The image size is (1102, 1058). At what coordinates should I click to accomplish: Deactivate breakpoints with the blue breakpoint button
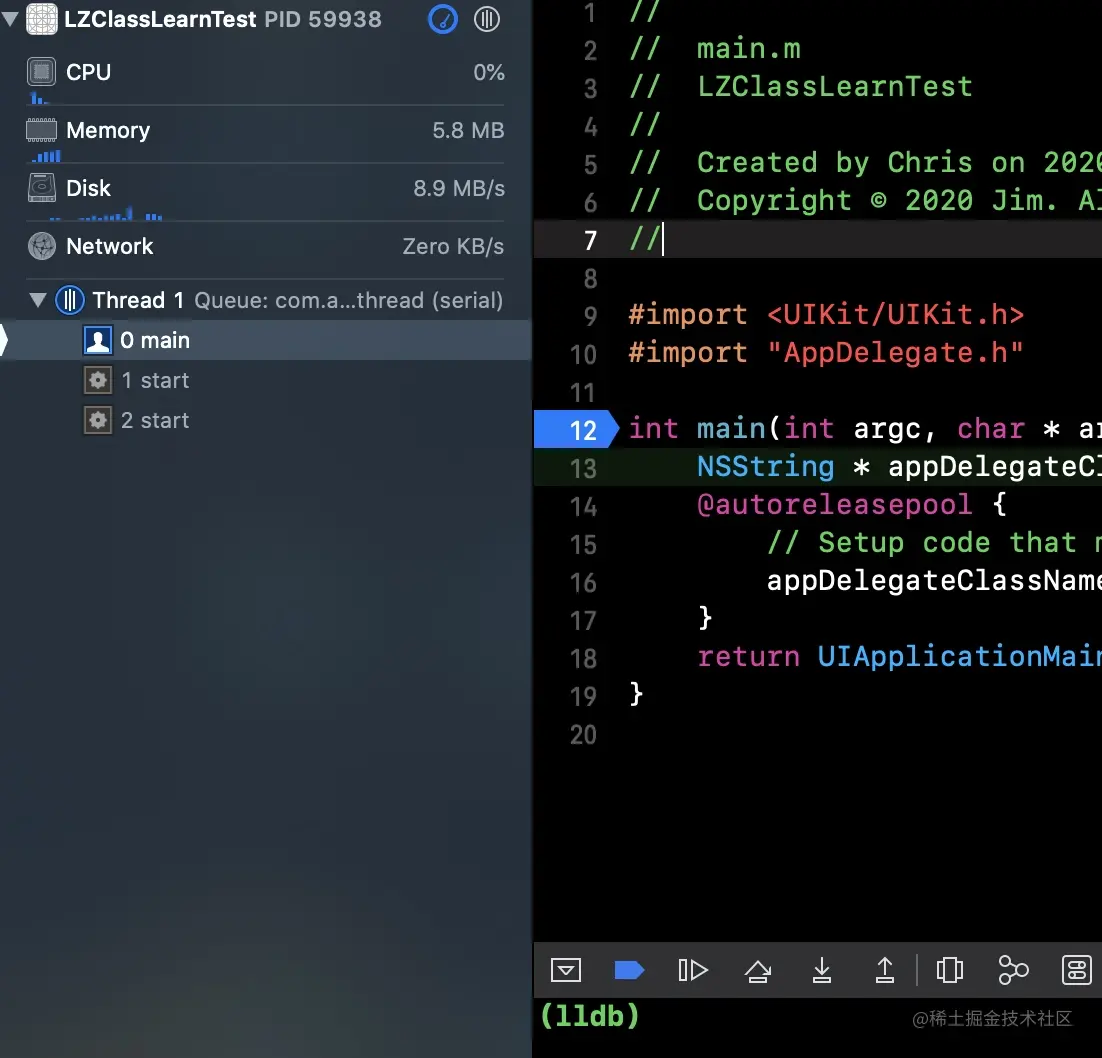coord(629,970)
